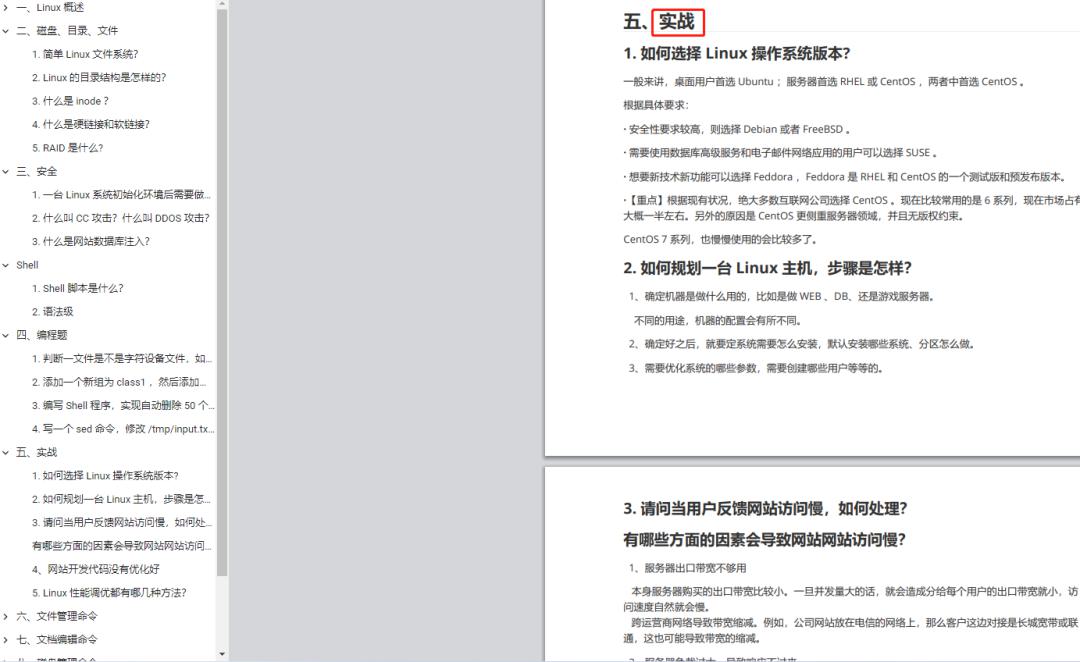This screenshot has height=662, width=1080.
Task: Go to 4. 写一个 sed 命令 entry
Action: point(123,429)
